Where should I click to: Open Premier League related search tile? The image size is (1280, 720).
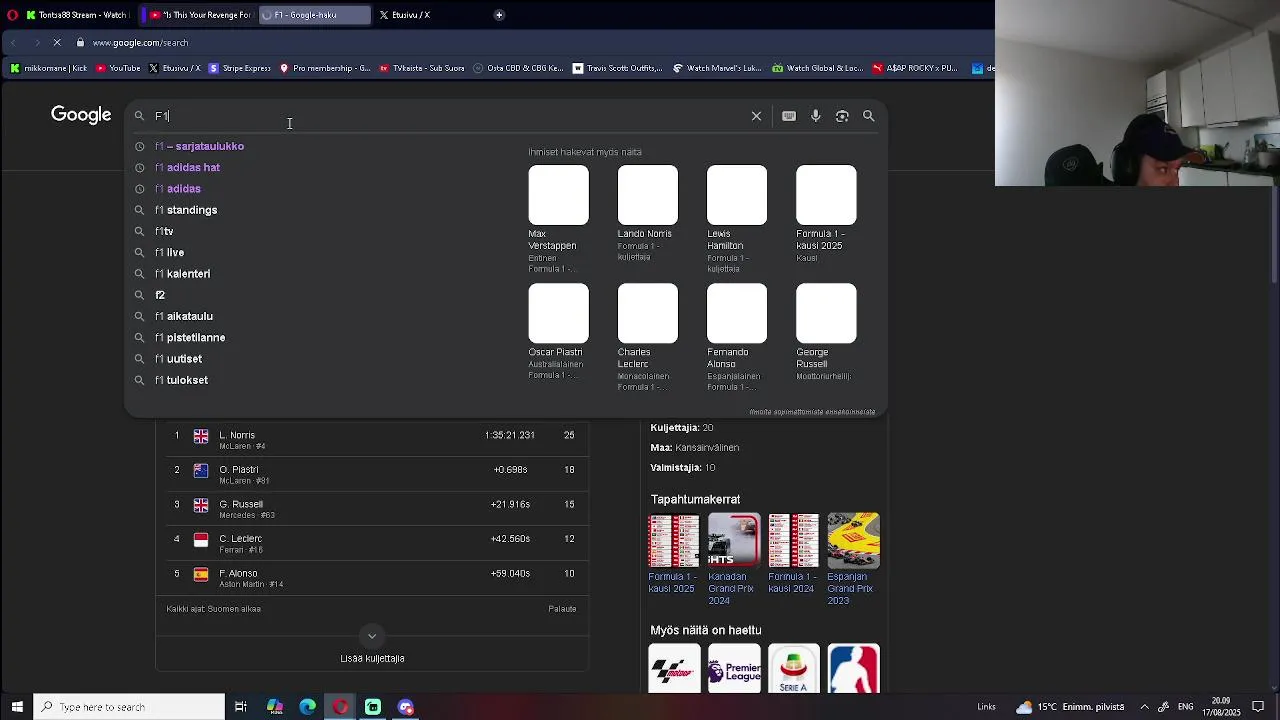coord(734,668)
